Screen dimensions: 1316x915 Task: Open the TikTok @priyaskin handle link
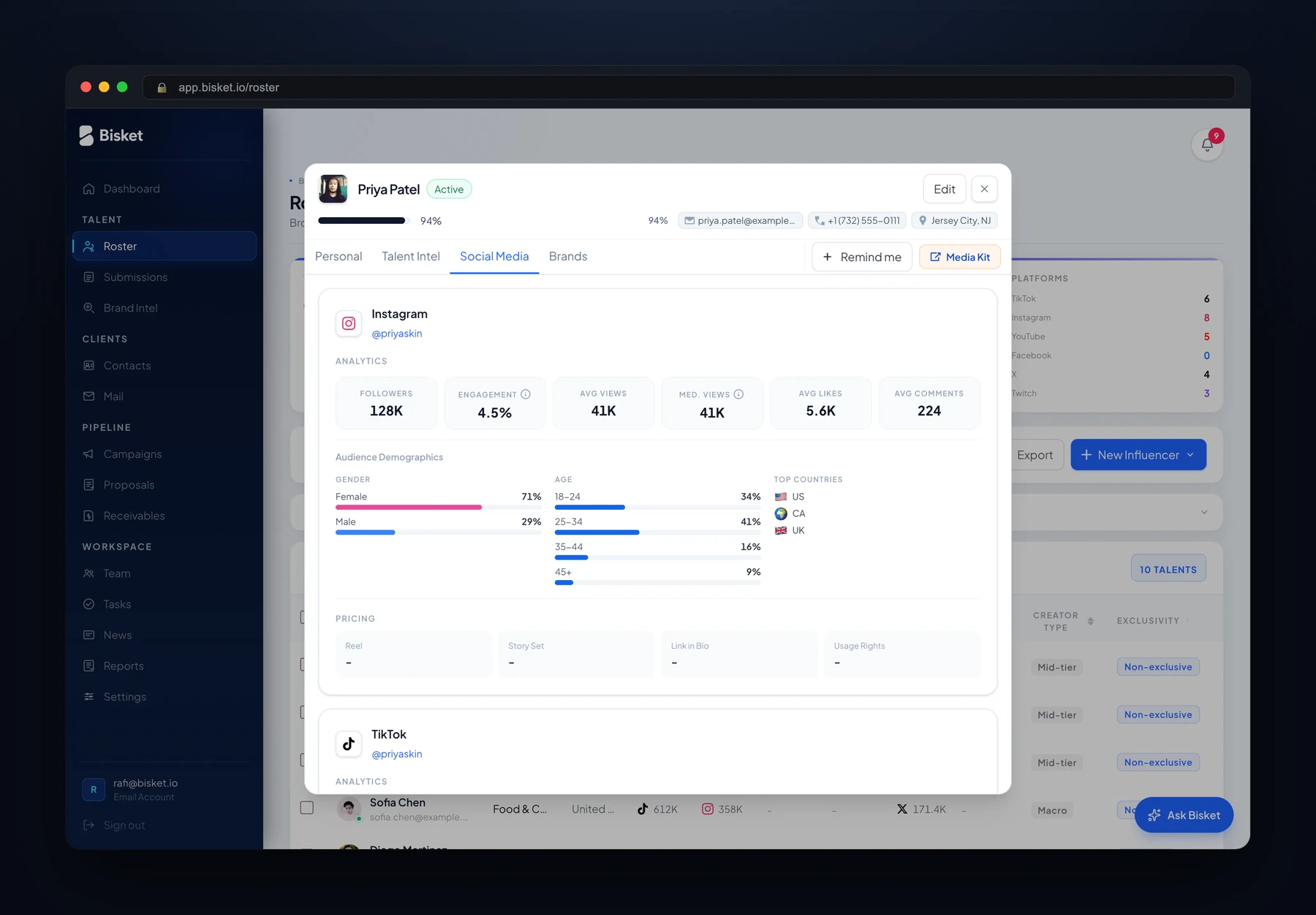tap(397, 754)
